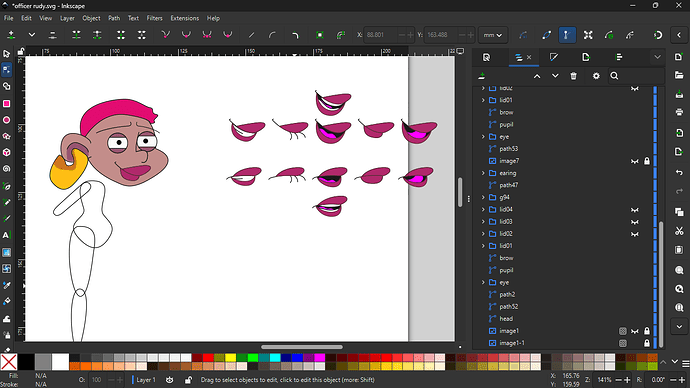Select the Node tool in toolbox
690x388 pixels.
click(7, 70)
